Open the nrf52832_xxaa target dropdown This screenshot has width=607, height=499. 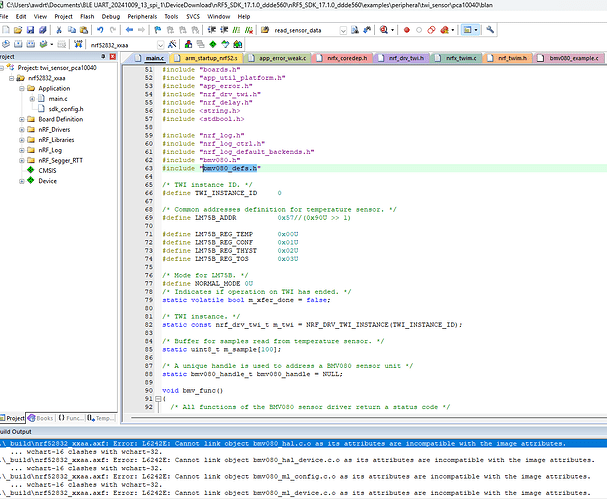coord(160,45)
